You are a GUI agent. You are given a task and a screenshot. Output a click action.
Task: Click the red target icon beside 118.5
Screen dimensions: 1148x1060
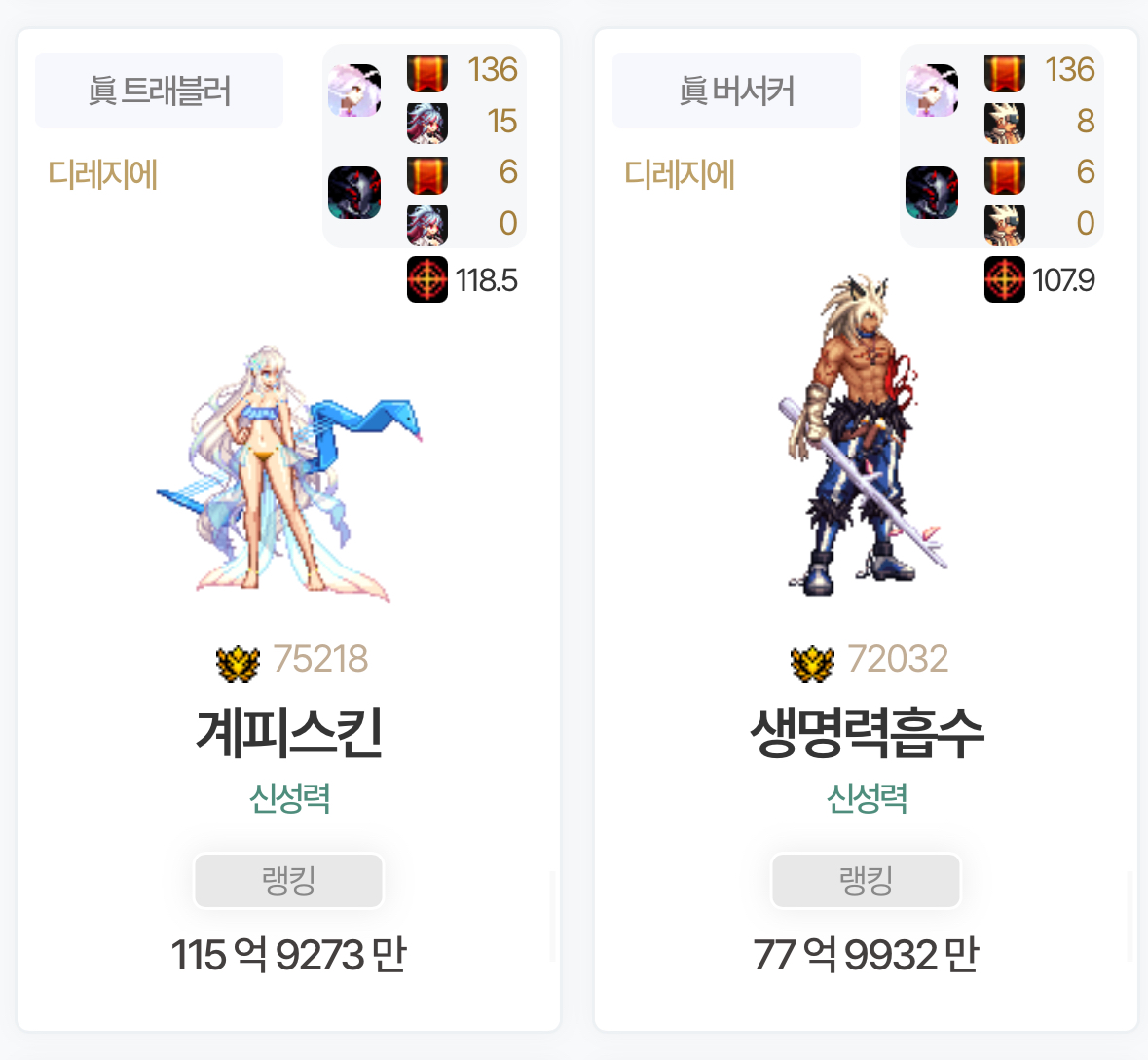[426, 279]
